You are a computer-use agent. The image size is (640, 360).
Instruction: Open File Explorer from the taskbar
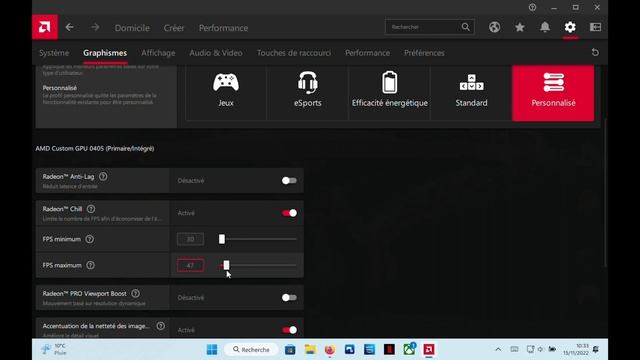pos(310,349)
